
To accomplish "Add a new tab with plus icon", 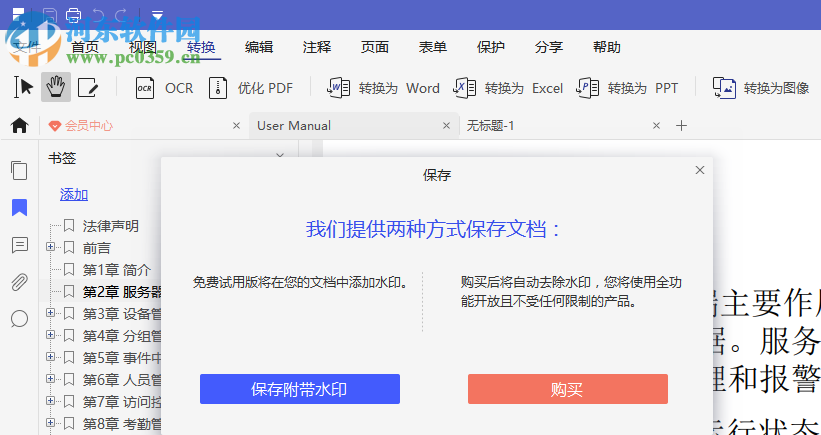I will (x=681, y=126).
